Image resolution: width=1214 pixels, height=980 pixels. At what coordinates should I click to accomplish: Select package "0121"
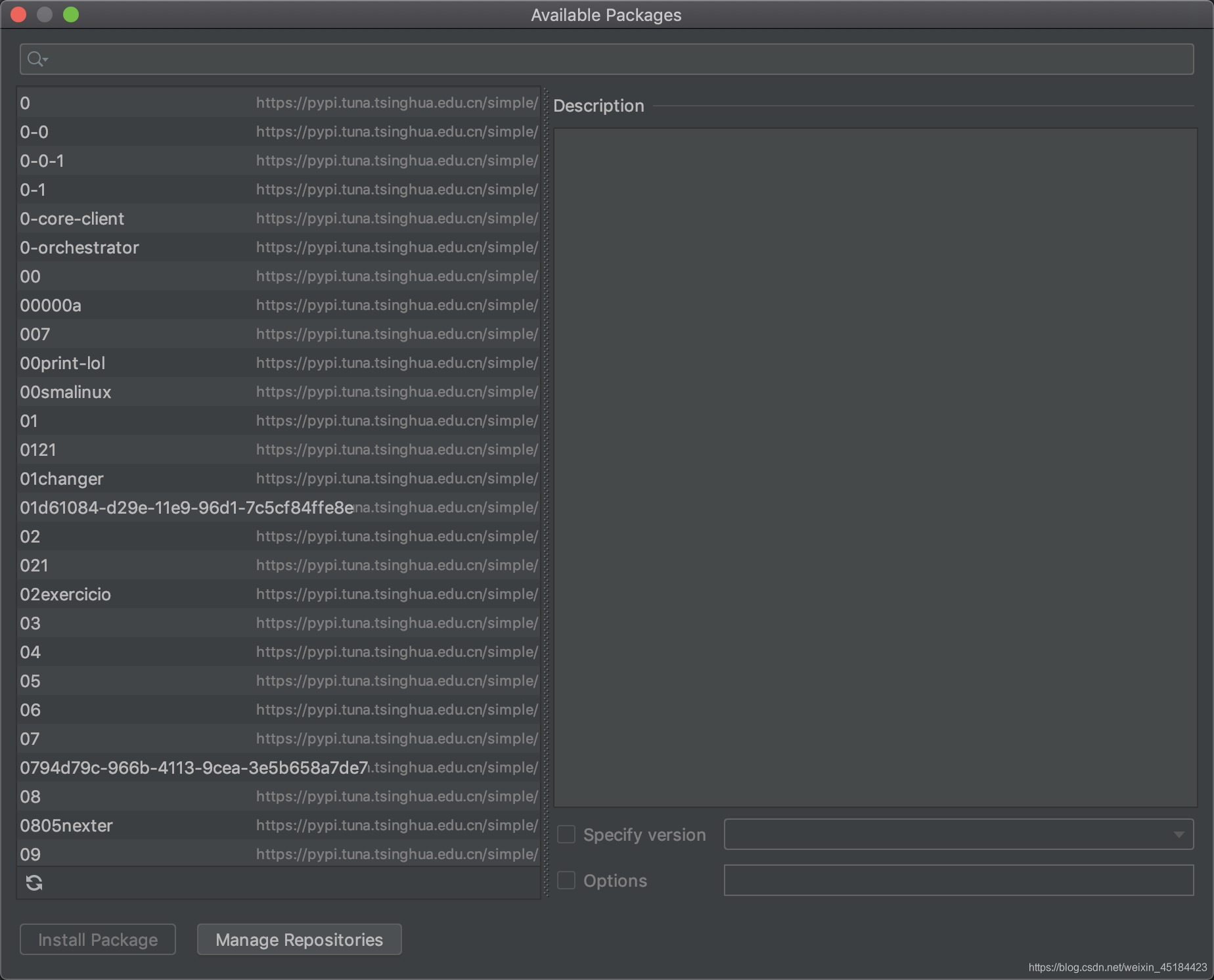[279, 449]
